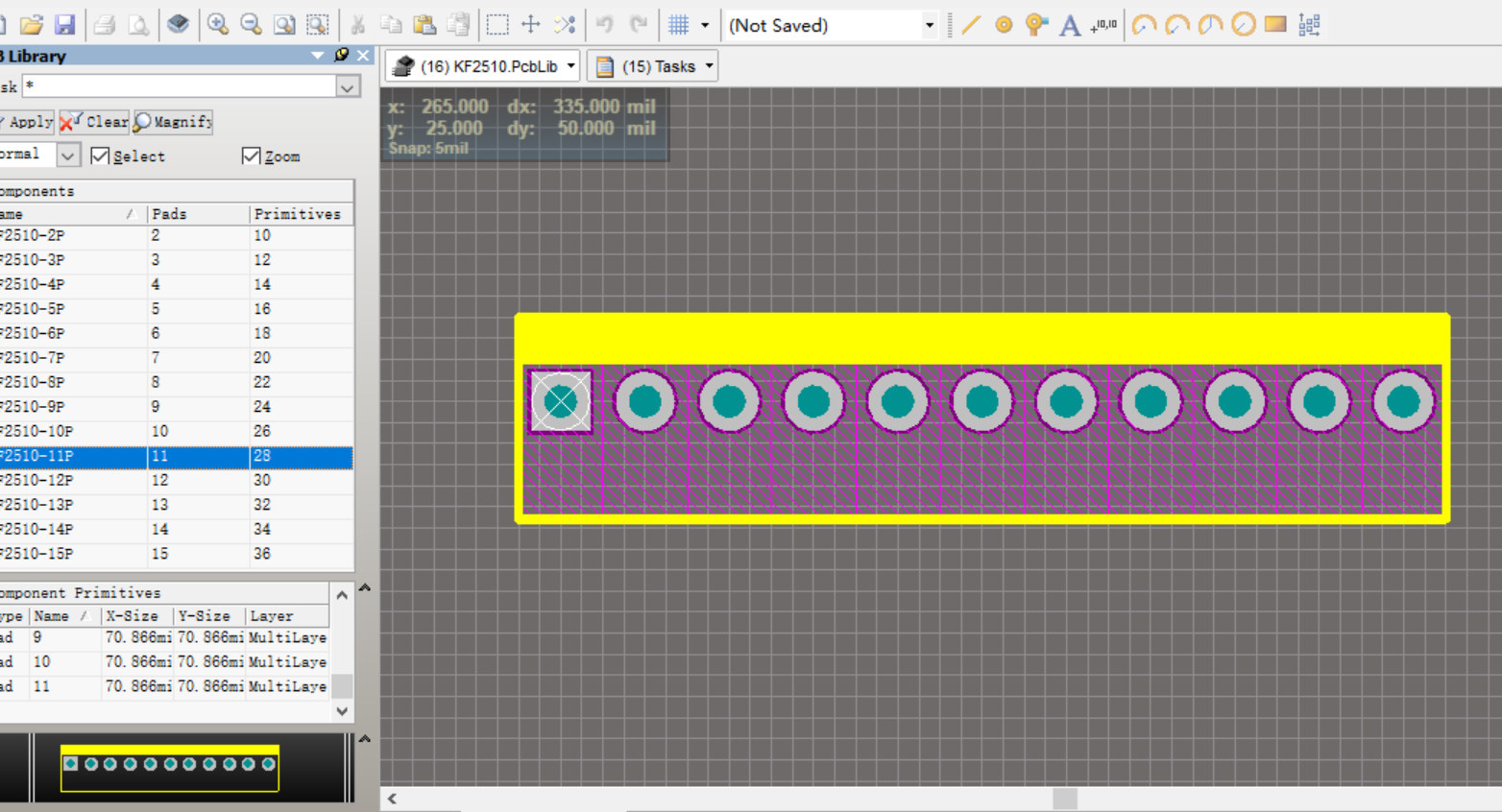Click the Clear filter button

click(94, 122)
